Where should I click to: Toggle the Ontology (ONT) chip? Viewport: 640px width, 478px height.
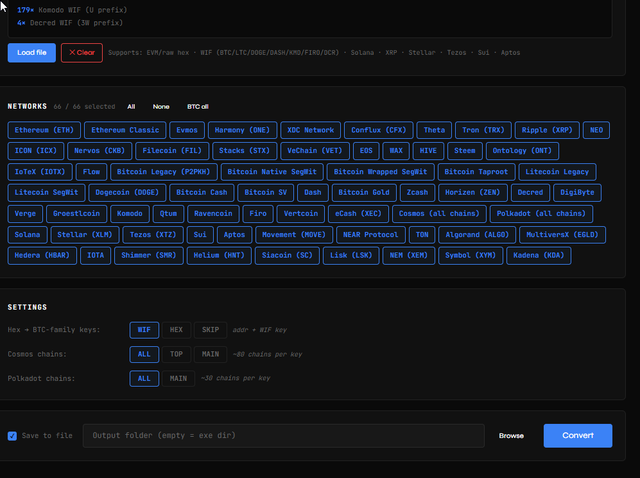click(x=522, y=151)
